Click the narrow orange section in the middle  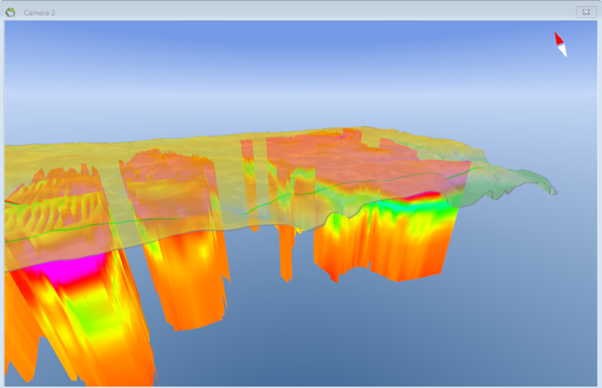(286, 251)
